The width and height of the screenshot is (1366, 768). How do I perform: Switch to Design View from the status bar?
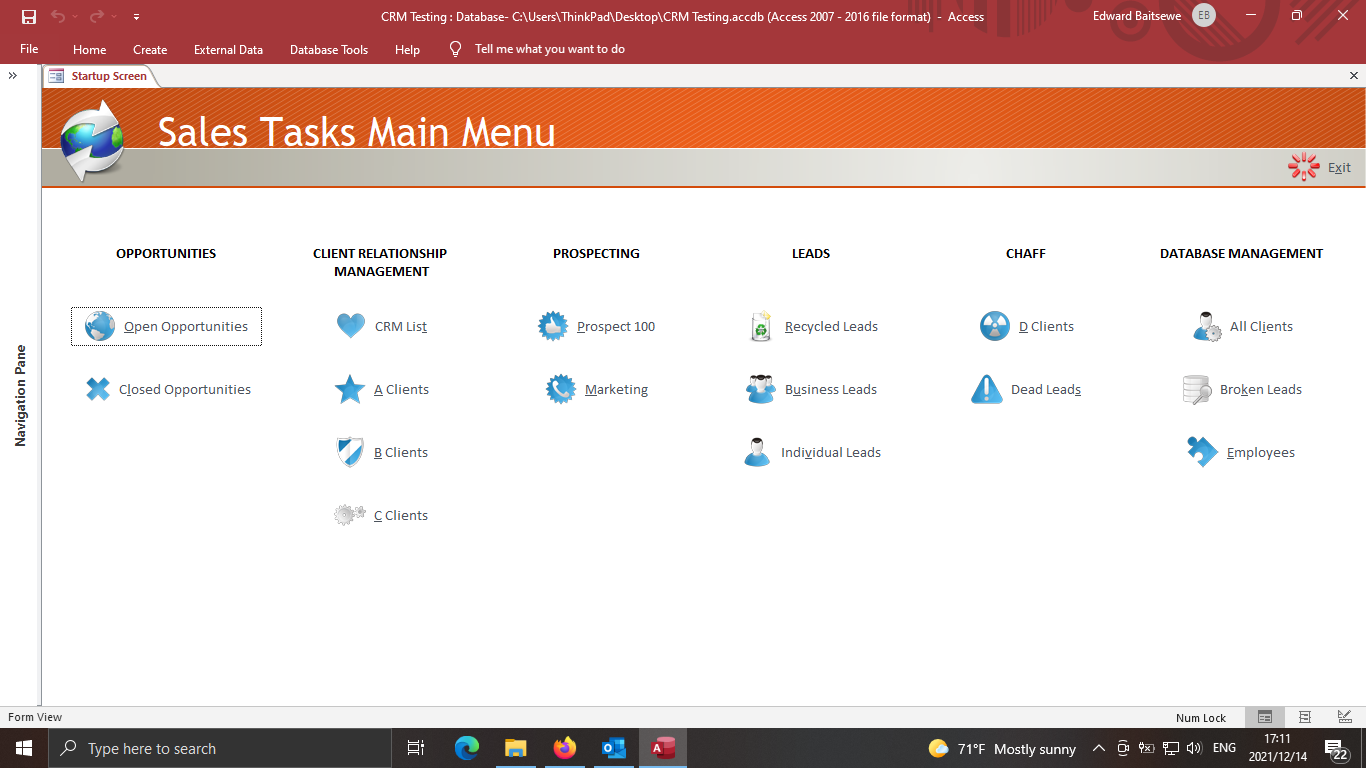point(1343,717)
